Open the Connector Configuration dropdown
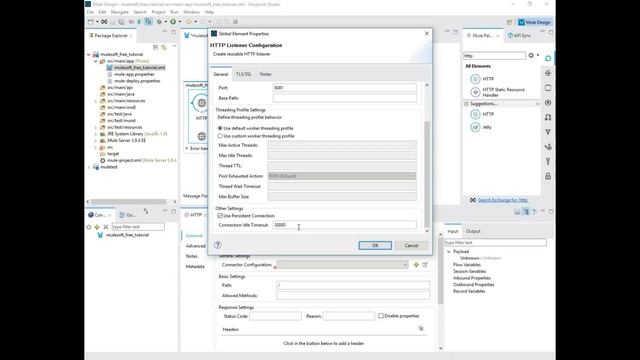This screenshot has height=360, width=640. click(342, 264)
